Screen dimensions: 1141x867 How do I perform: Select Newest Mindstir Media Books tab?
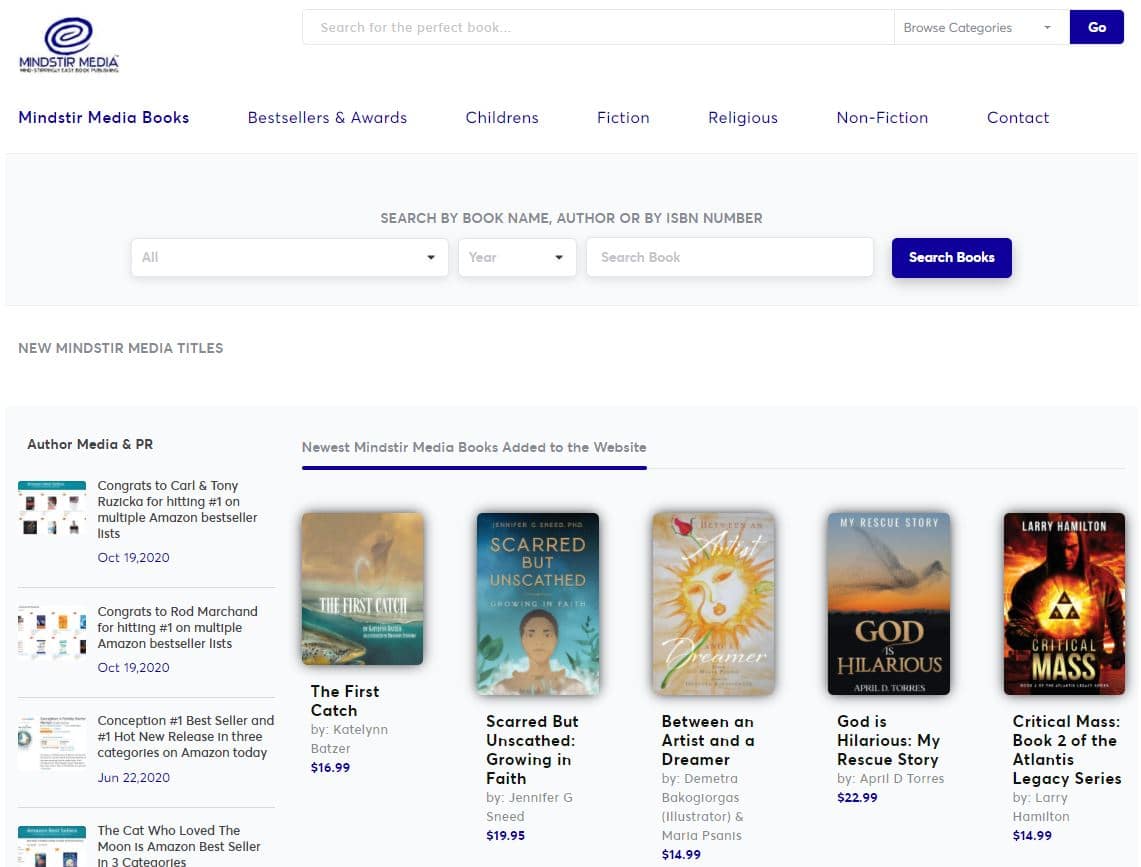(x=474, y=447)
